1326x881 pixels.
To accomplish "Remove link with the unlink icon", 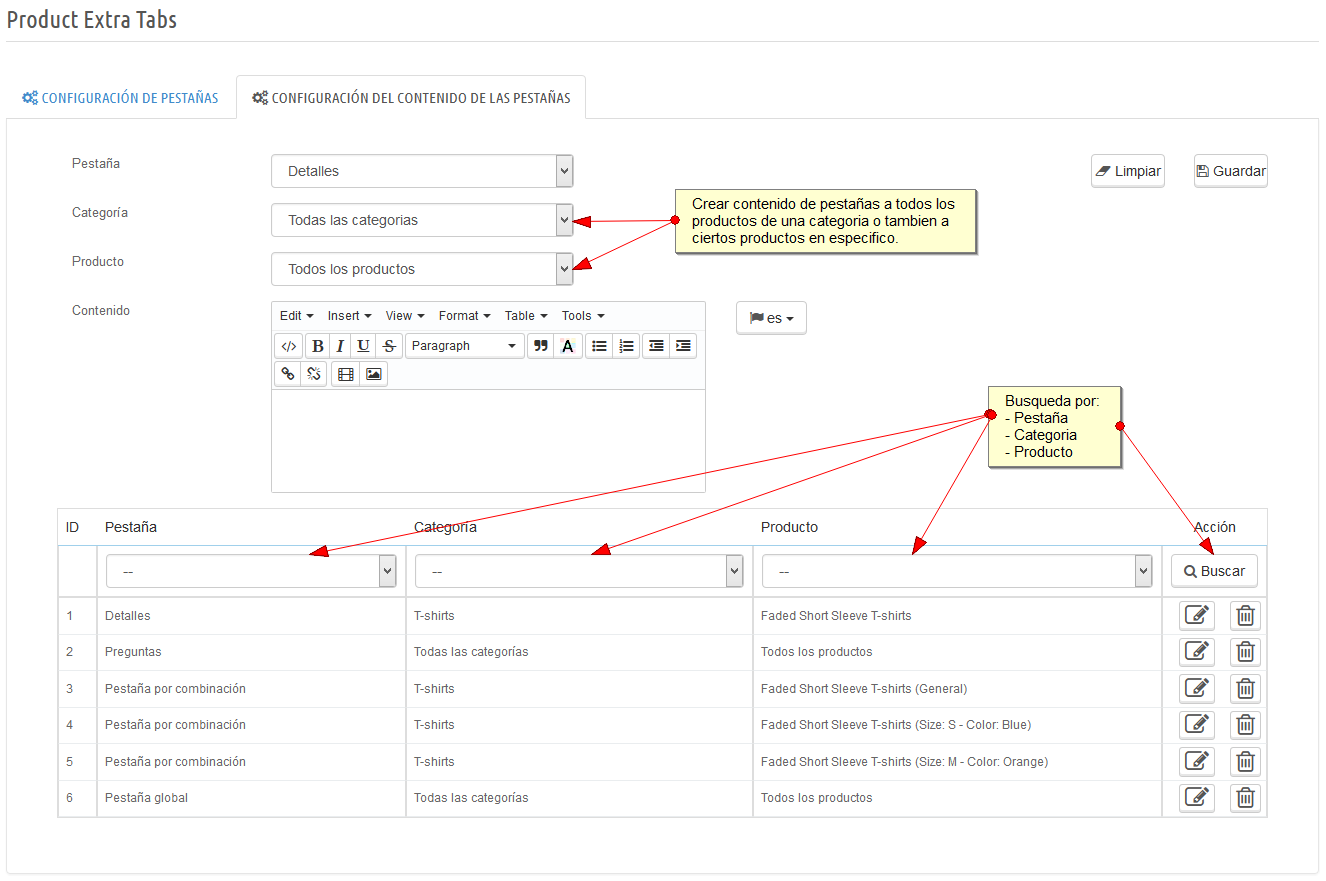I will [314, 374].
